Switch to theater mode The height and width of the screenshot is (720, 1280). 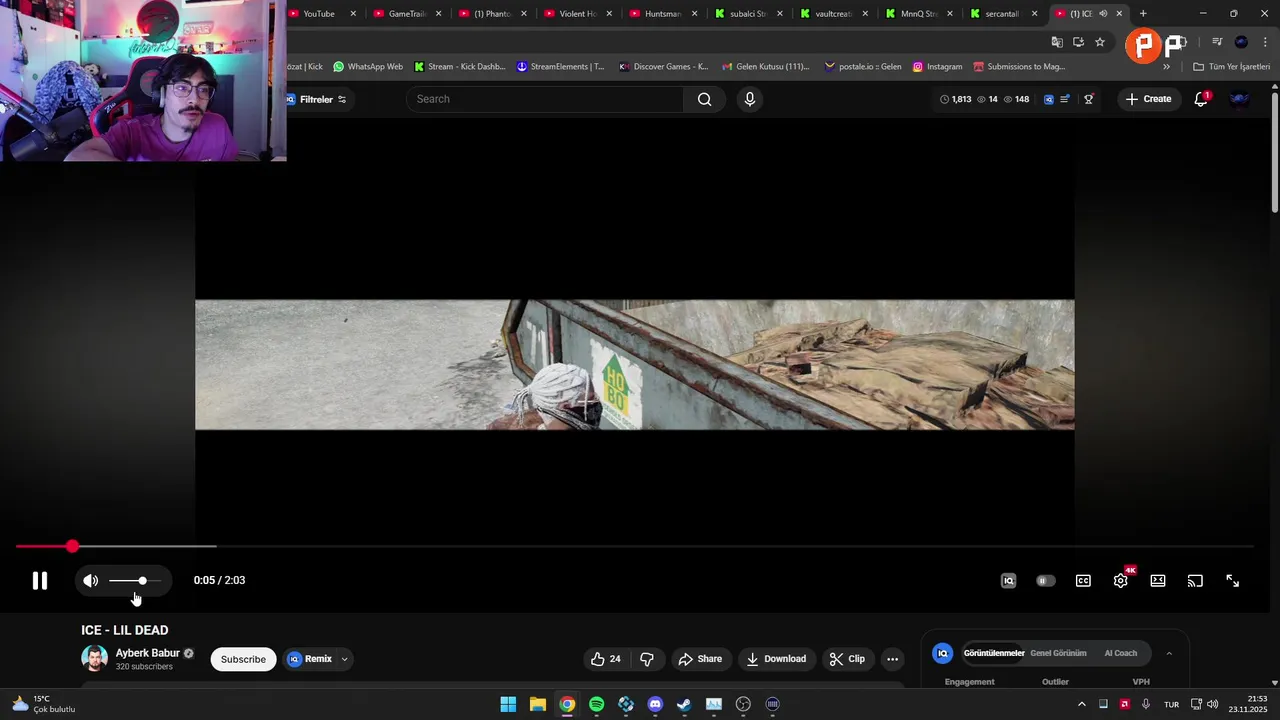(x=1158, y=581)
